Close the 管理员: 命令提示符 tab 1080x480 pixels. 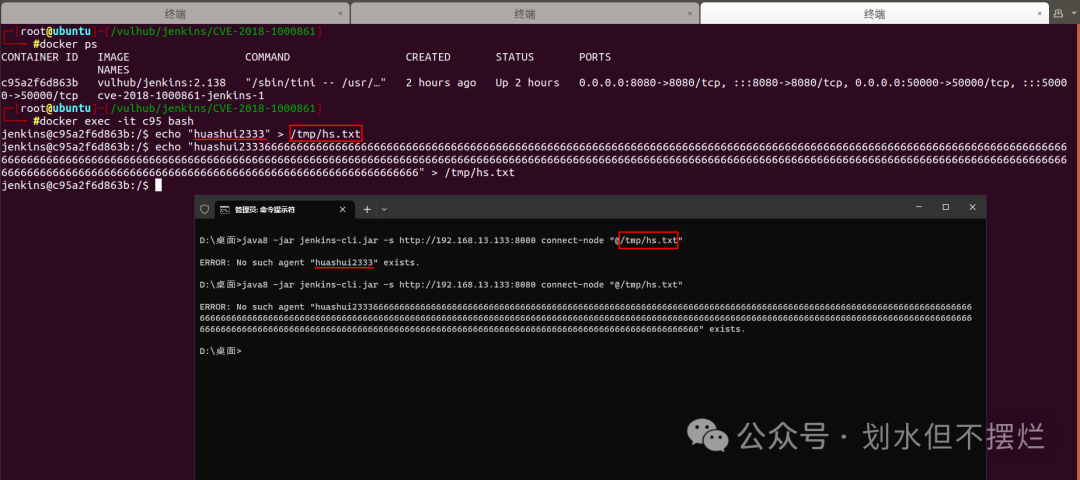point(343,209)
